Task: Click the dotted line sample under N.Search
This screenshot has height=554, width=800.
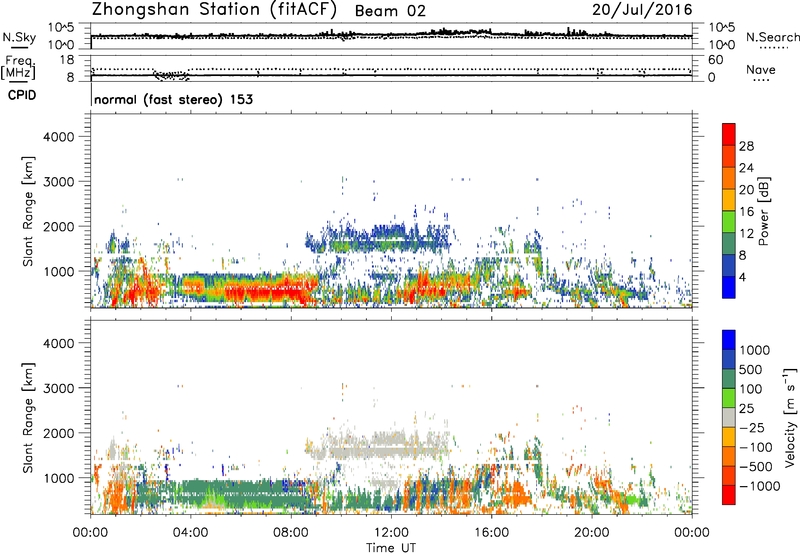Action: click(773, 48)
